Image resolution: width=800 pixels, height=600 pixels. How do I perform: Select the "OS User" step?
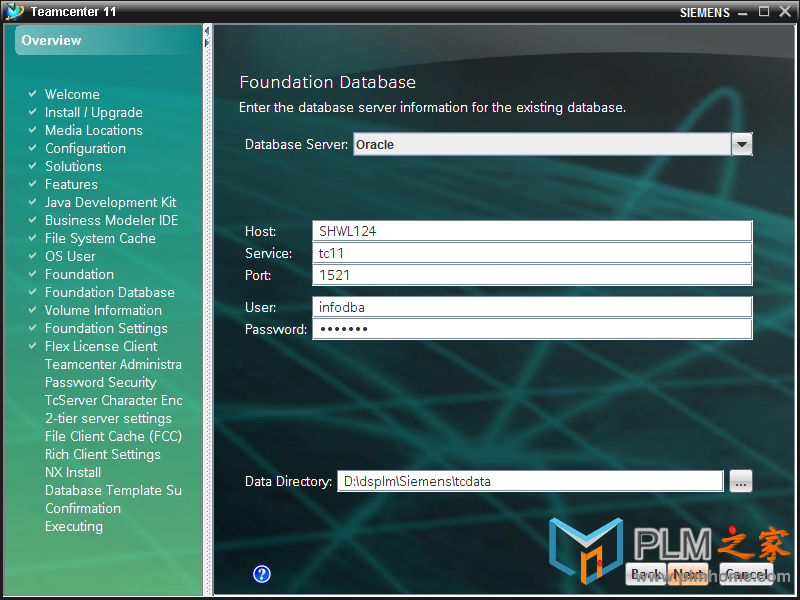(70, 256)
